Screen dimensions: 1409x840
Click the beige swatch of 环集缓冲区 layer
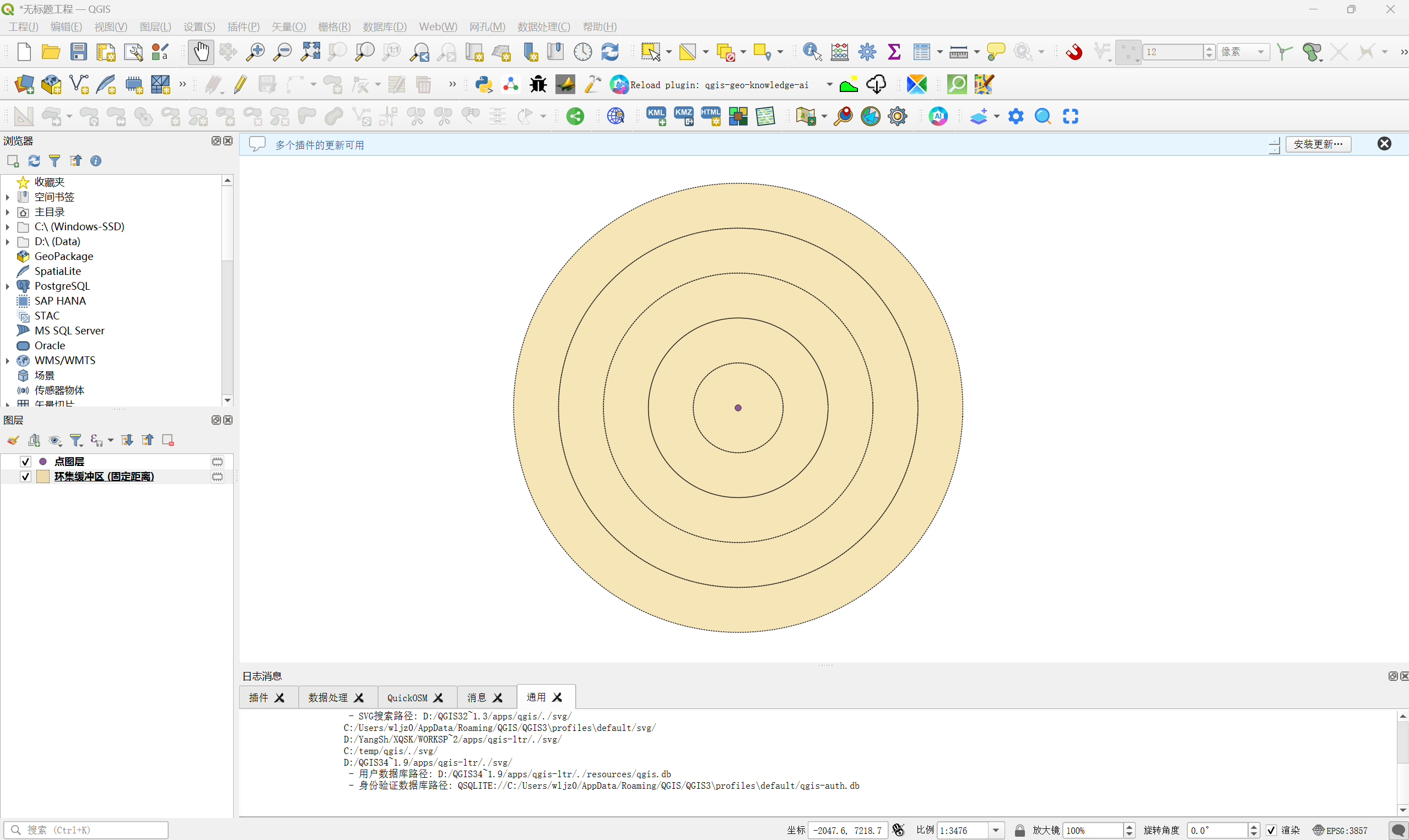pyautogui.click(x=43, y=477)
